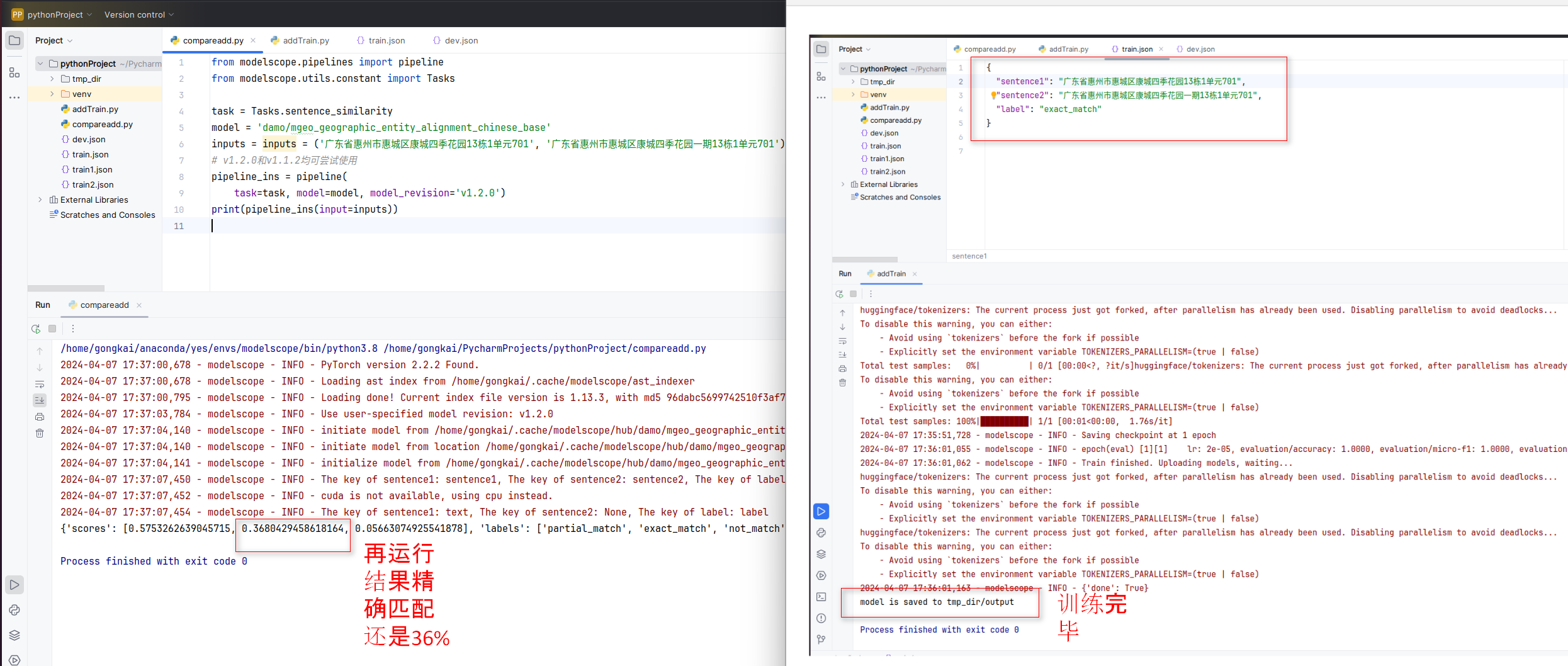Viewport: 1568px width, 666px height.
Task: Click intention bulb beside sentence2 in train.json
Action: 993,96
